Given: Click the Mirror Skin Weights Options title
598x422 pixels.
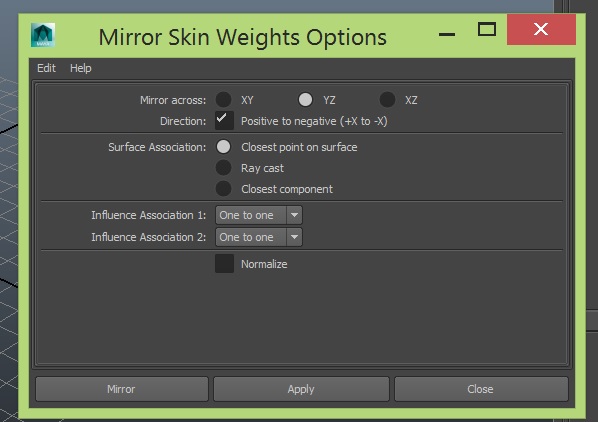Looking at the screenshot, I should click(x=243, y=37).
